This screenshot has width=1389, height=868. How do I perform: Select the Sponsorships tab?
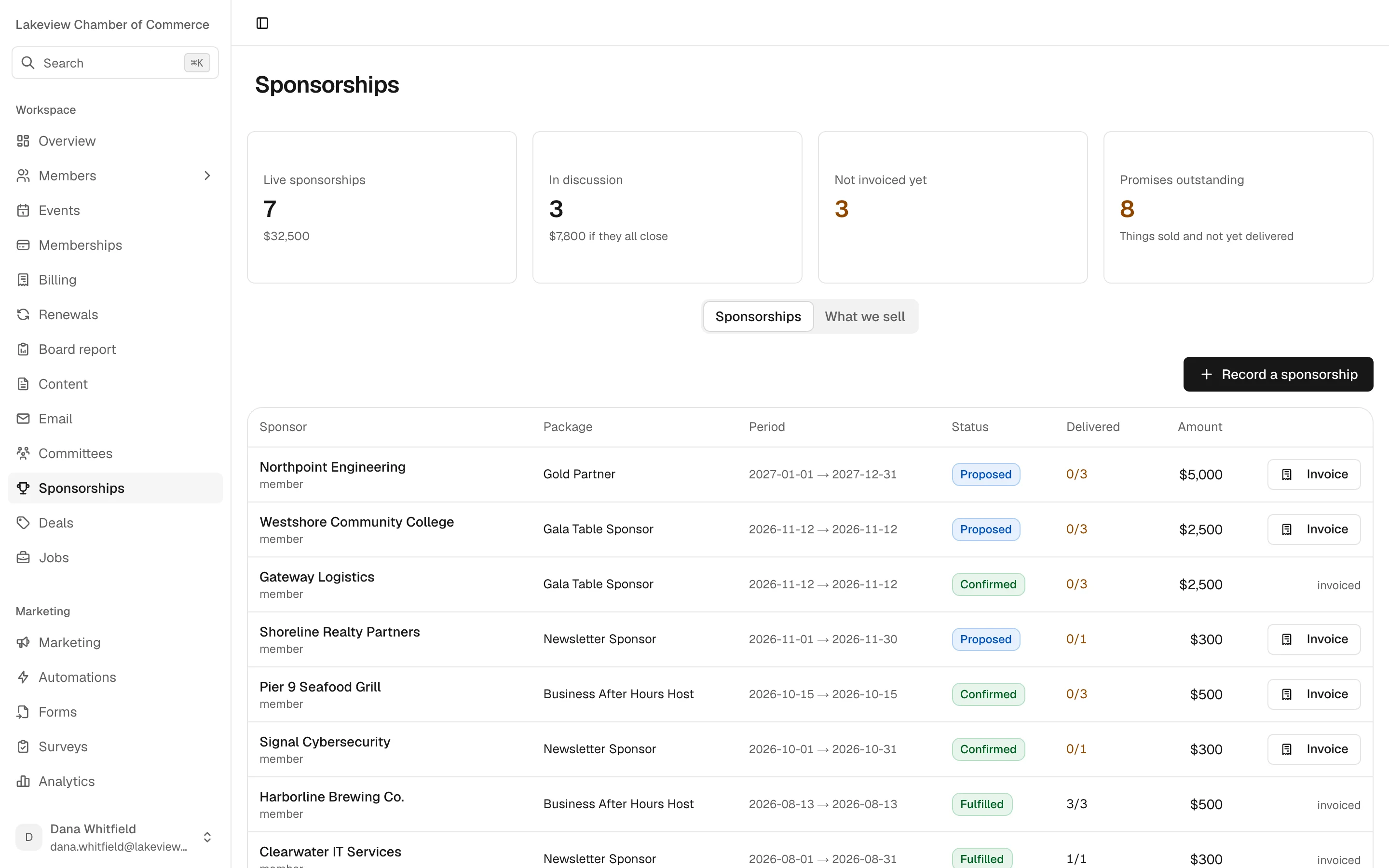tap(758, 316)
